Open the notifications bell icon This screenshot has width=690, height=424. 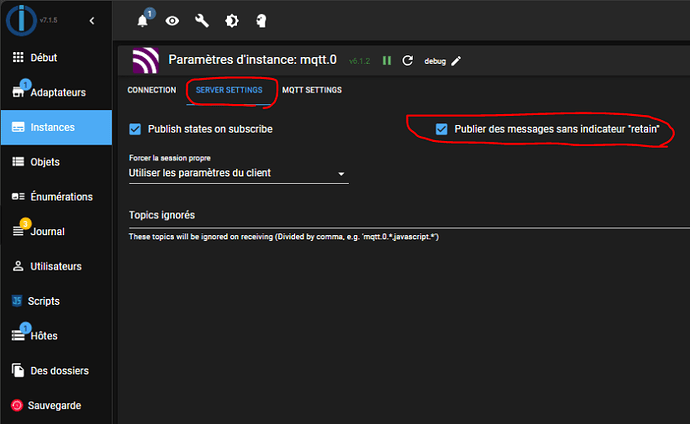pyautogui.click(x=143, y=21)
